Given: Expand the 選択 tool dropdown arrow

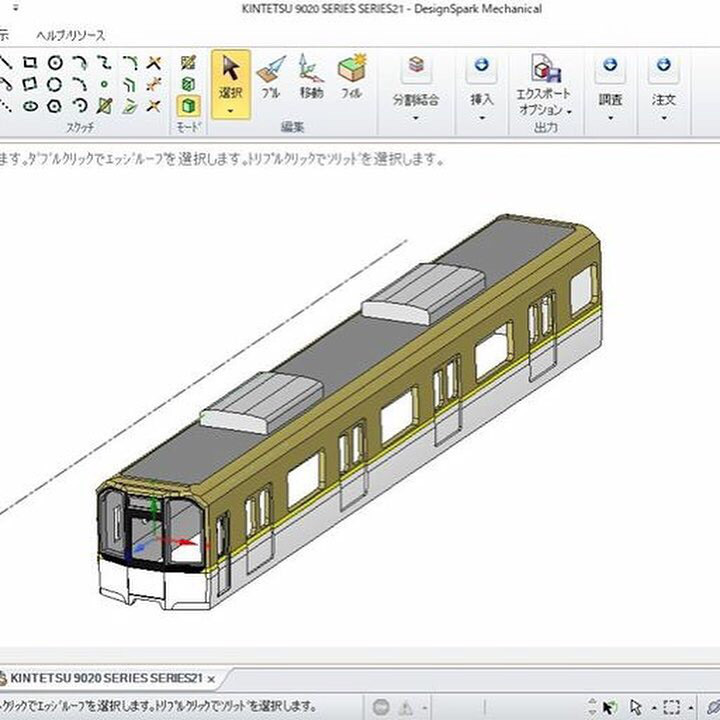Looking at the screenshot, I should [231, 111].
